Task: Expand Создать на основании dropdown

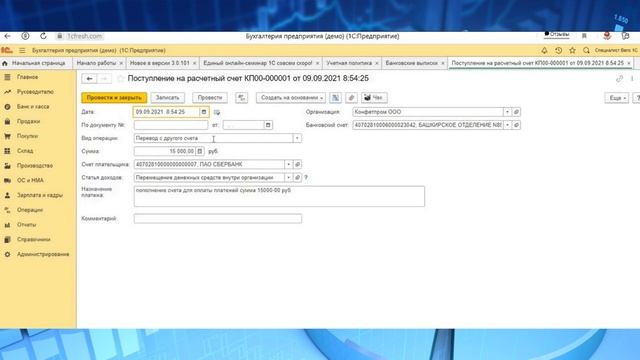Action: pyautogui.click(x=291, y=98)
